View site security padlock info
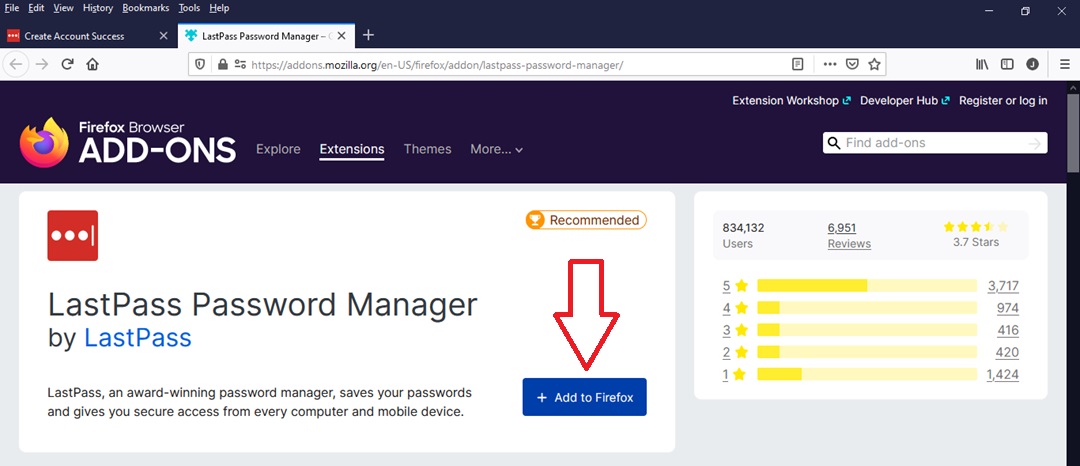 coord(222,64)
